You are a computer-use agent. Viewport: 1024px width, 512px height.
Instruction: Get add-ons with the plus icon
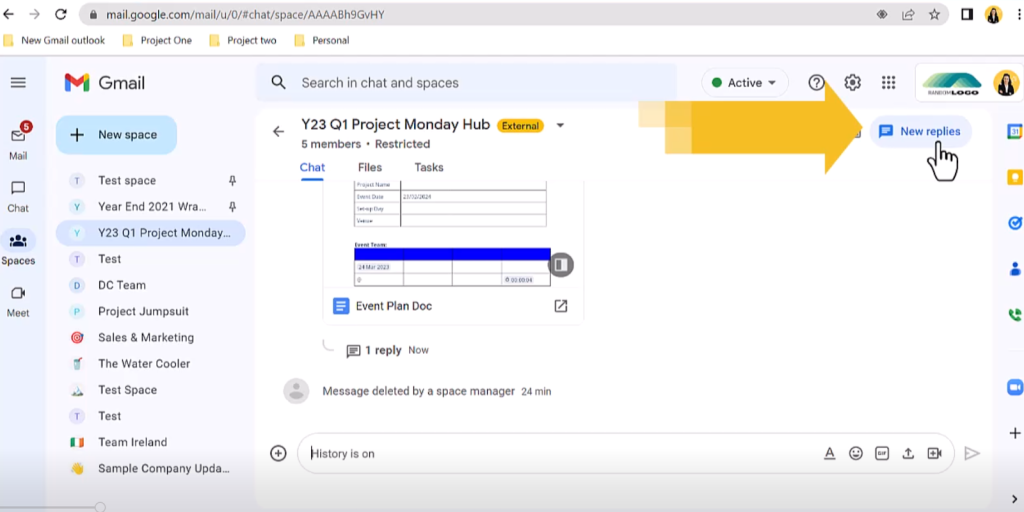point(1014,433)
